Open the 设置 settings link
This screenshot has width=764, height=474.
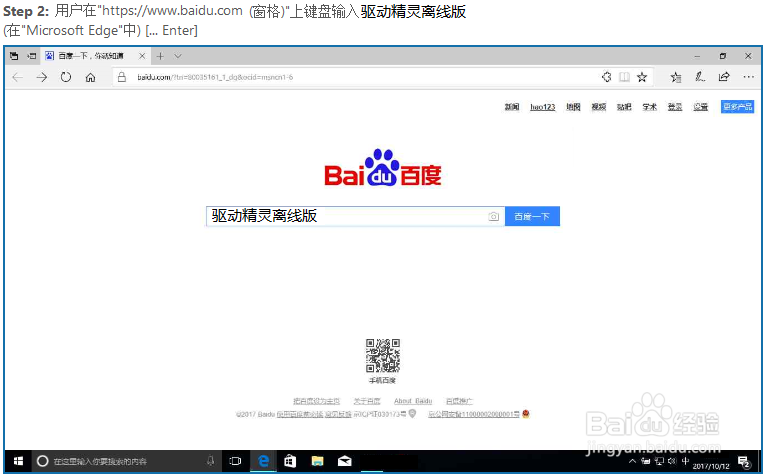click(x=701, y=107)
